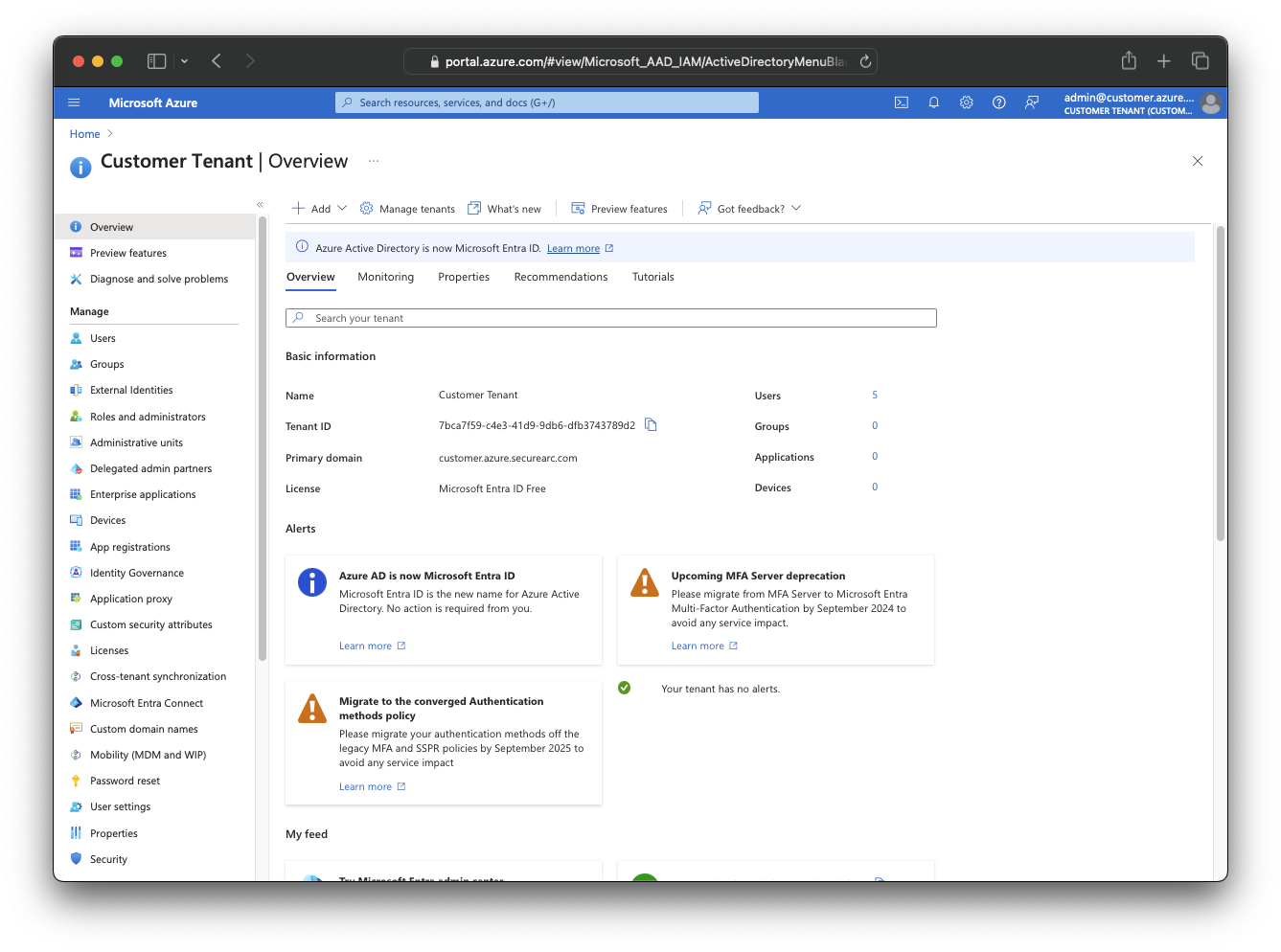The height and width of the screenshot is (952, 1281).
Task: Click Manage tenants in the toolbar
Action: coord(407,208)
